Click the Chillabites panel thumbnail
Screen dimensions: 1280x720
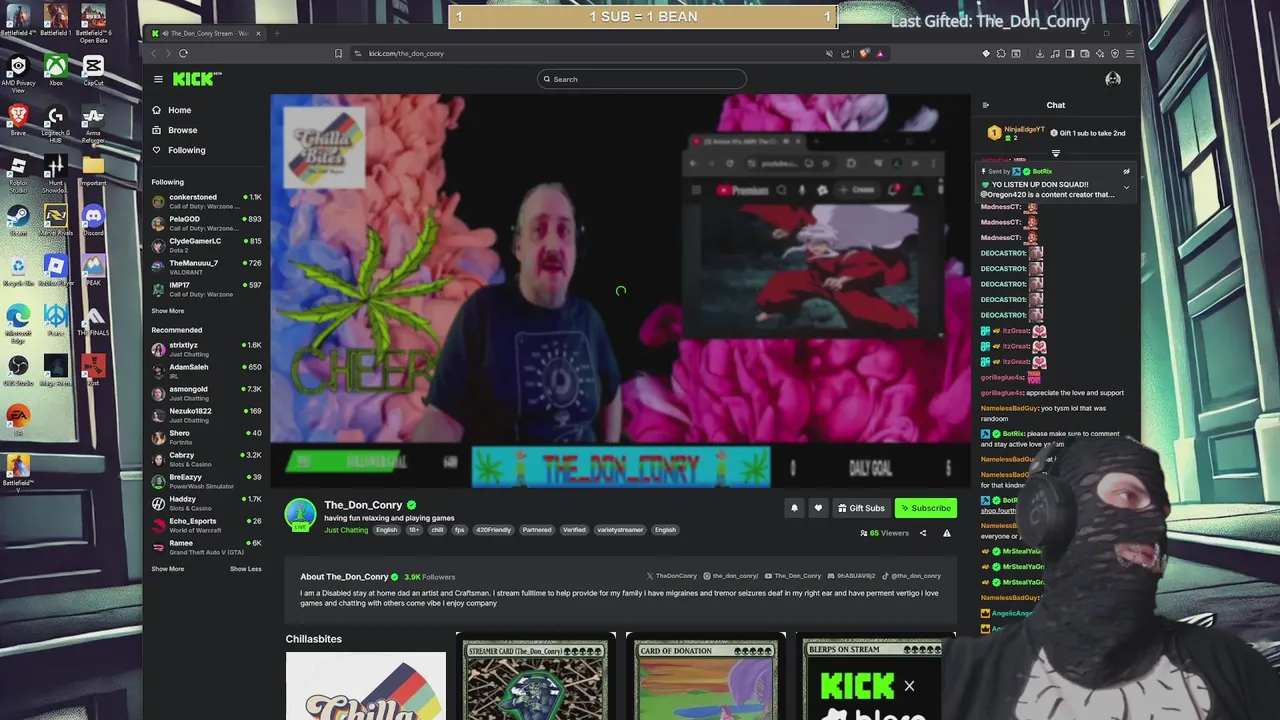(366, 686)
